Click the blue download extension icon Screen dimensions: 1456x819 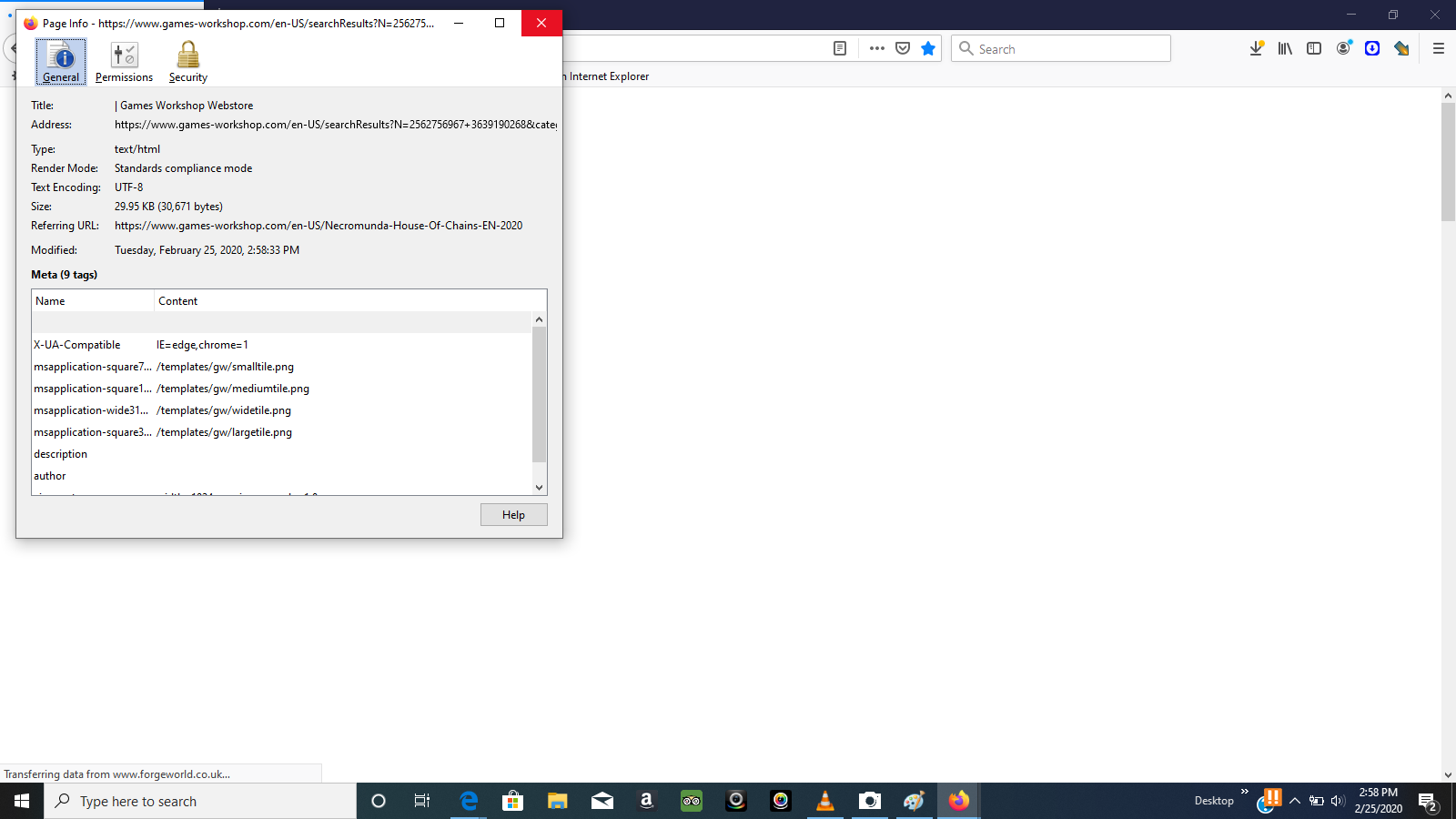click(x=1372, y=48)
